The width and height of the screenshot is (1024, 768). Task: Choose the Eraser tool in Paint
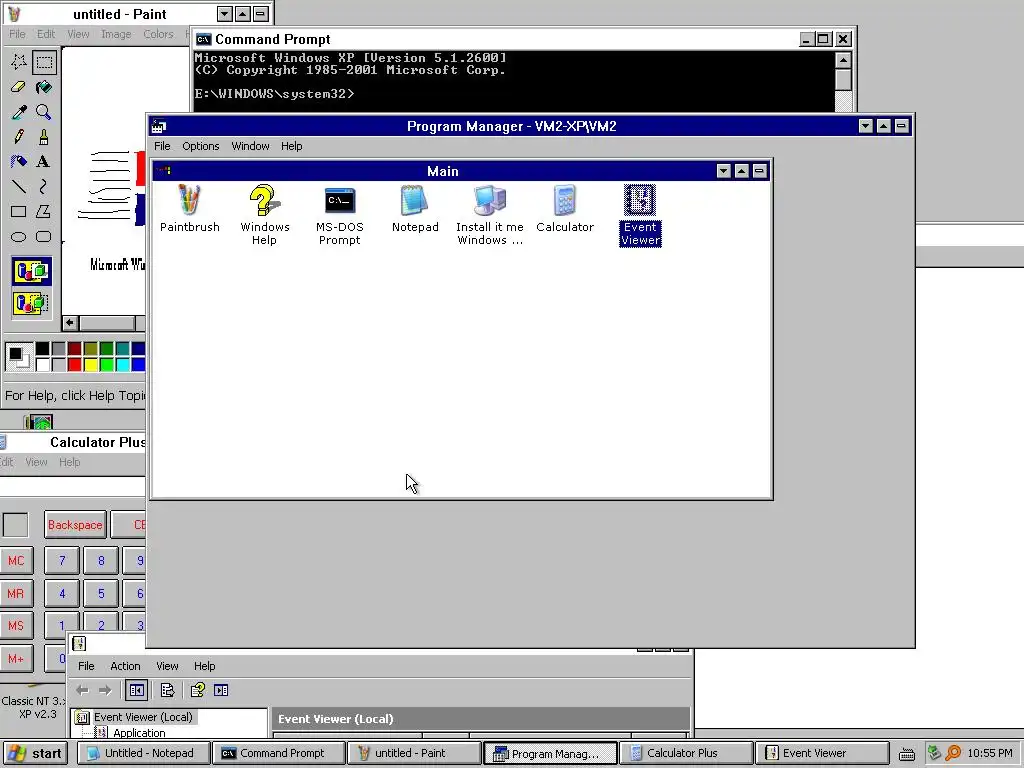pyautogui.click(x=19, y=87)
